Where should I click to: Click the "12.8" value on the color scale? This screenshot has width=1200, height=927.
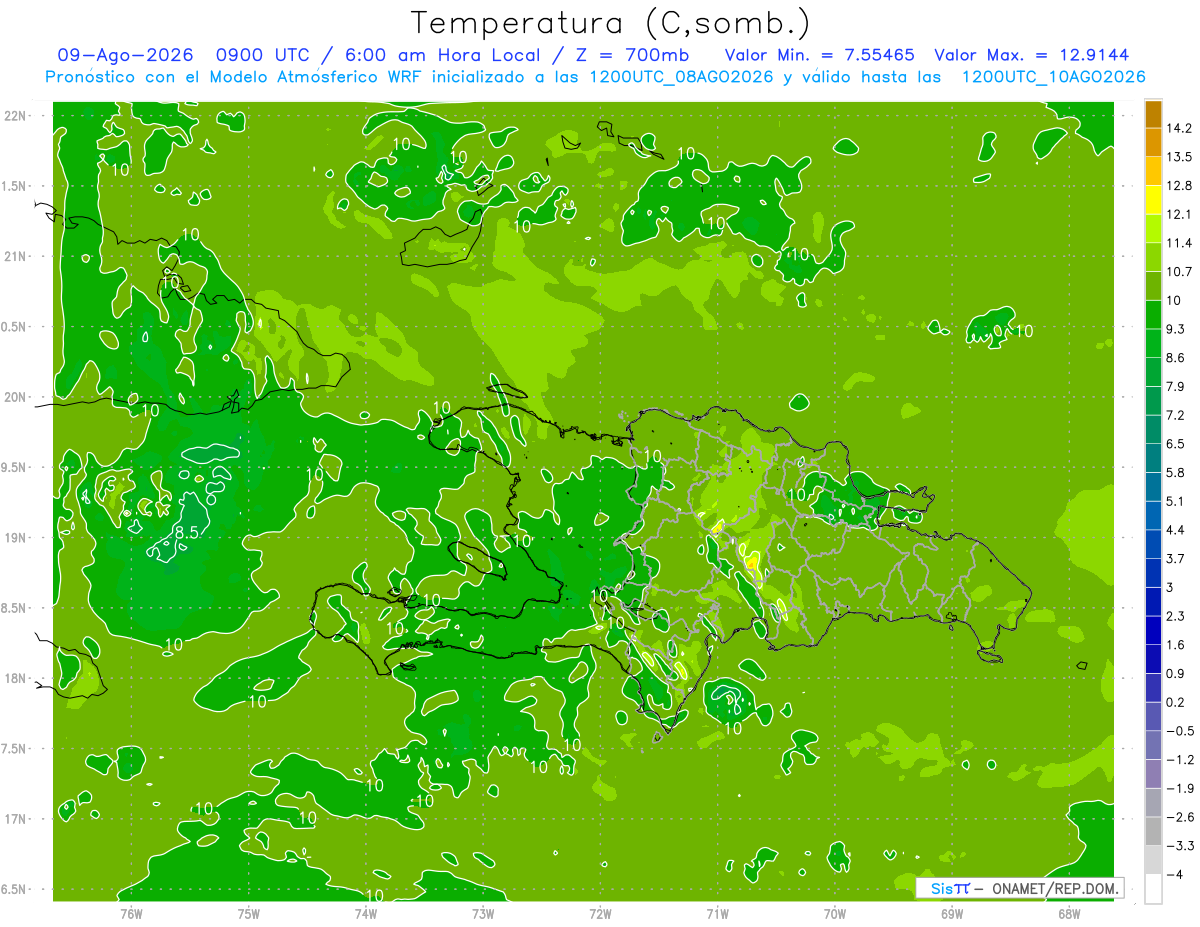pos(1178,185)
